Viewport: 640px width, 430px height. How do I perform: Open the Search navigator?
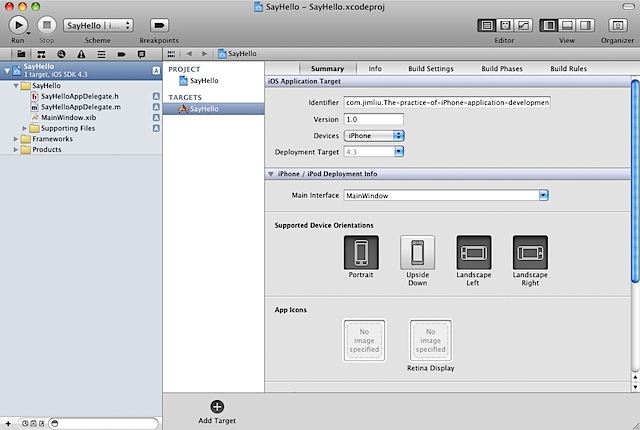pos(61,53)
